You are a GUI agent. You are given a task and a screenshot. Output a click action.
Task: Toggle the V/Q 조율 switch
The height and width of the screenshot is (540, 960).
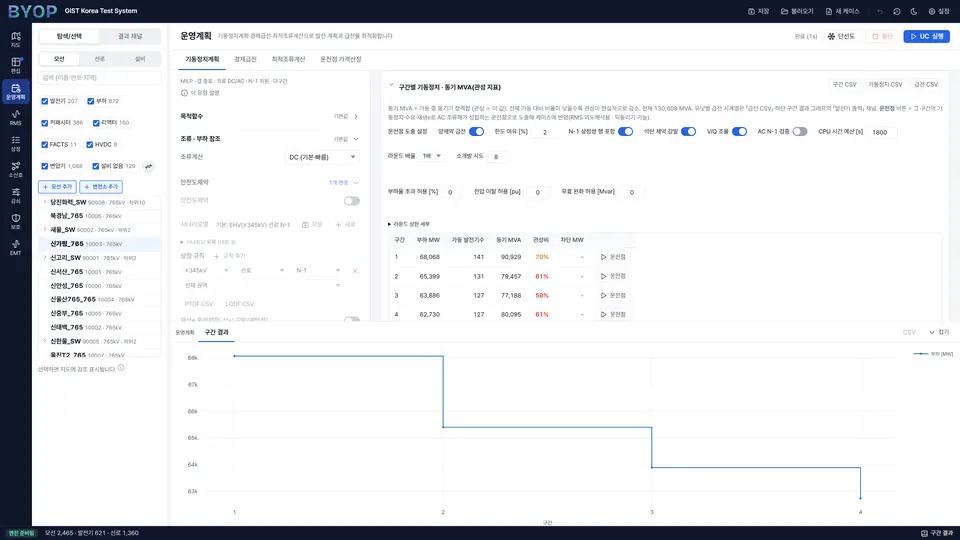coord(740,132)
